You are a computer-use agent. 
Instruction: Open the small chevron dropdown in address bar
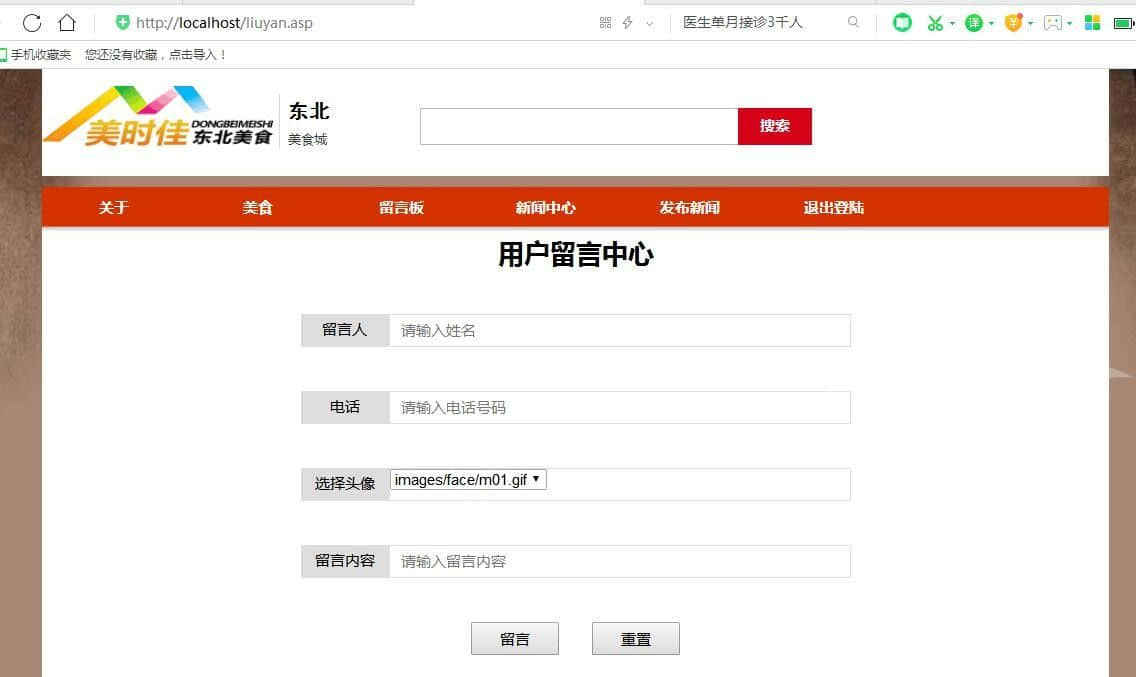pyautogui.click(x=650, y=23)
